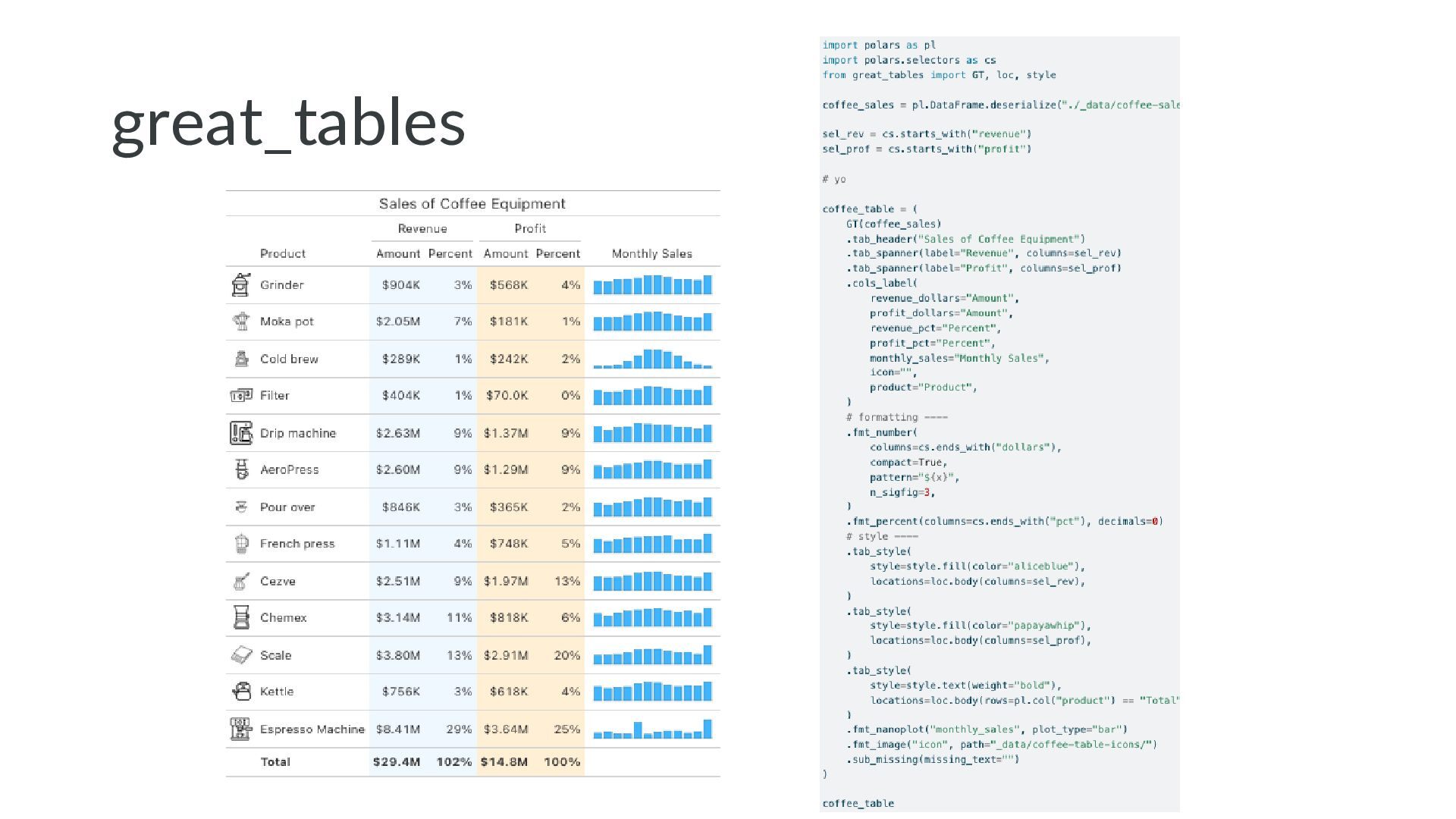Image resolution: width=1456 pixels, height=819 pixels.
Task: Click the Cold brew icon
Action: 241,359
